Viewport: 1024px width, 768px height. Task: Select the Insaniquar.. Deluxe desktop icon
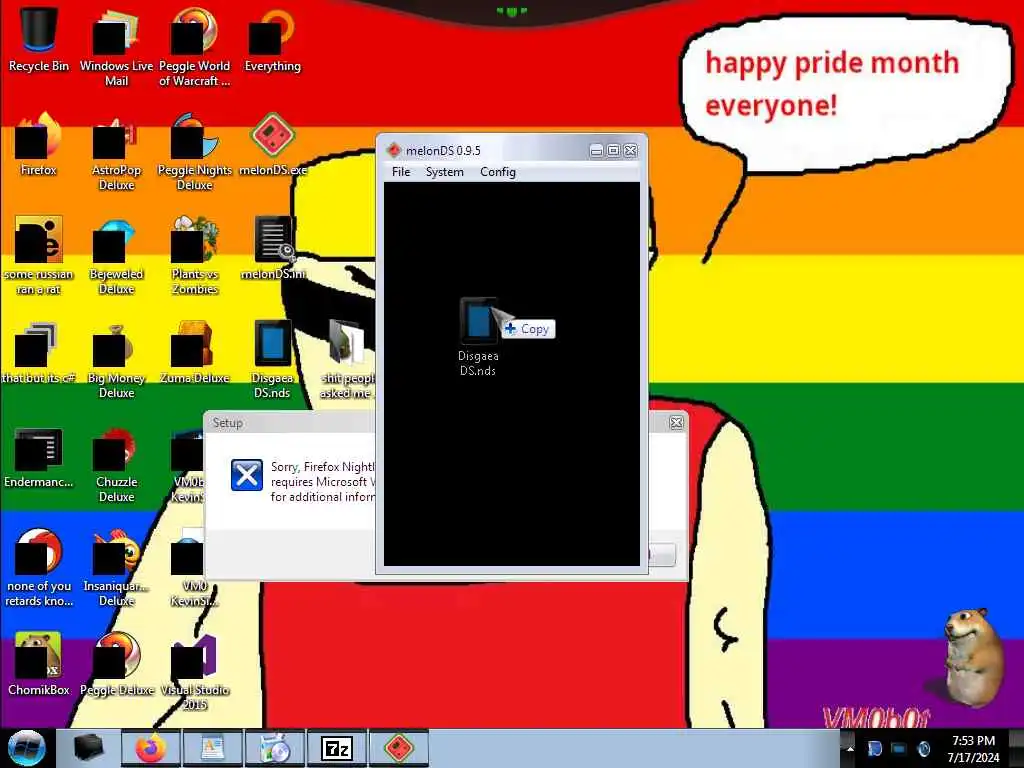click(x=116, y=568)
